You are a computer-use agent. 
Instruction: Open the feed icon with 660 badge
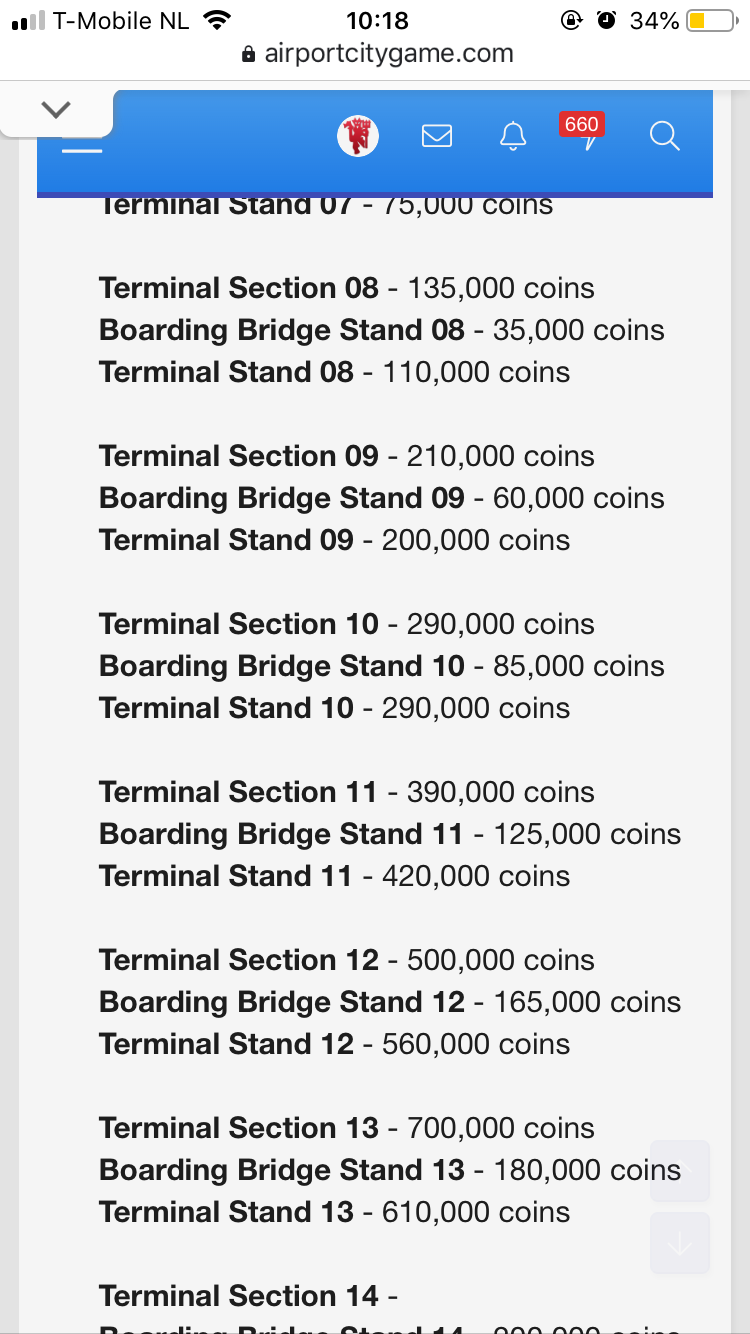pyautogui.click(x=587, y=135)
